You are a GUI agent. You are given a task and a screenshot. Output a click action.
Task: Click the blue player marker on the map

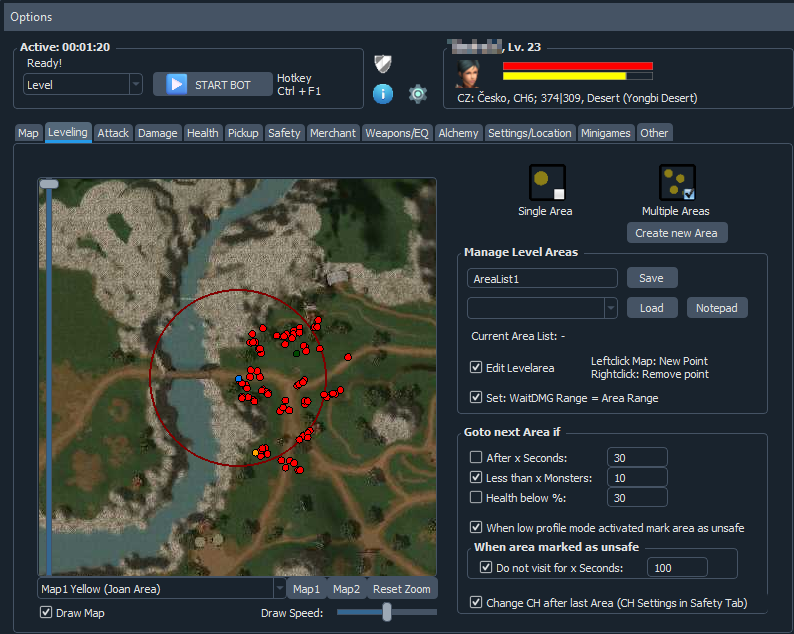pyautogui.click(x=239, y=378)
